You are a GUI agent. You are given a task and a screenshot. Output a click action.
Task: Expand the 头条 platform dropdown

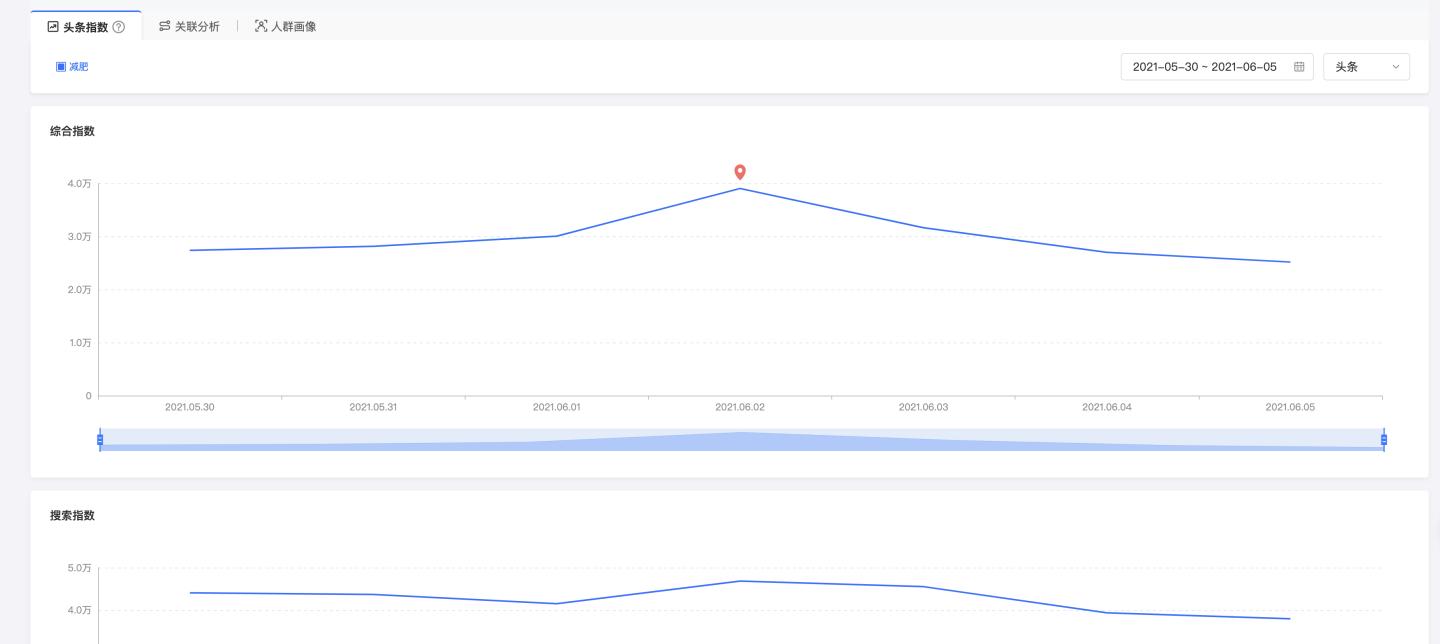pos(1366,67)
